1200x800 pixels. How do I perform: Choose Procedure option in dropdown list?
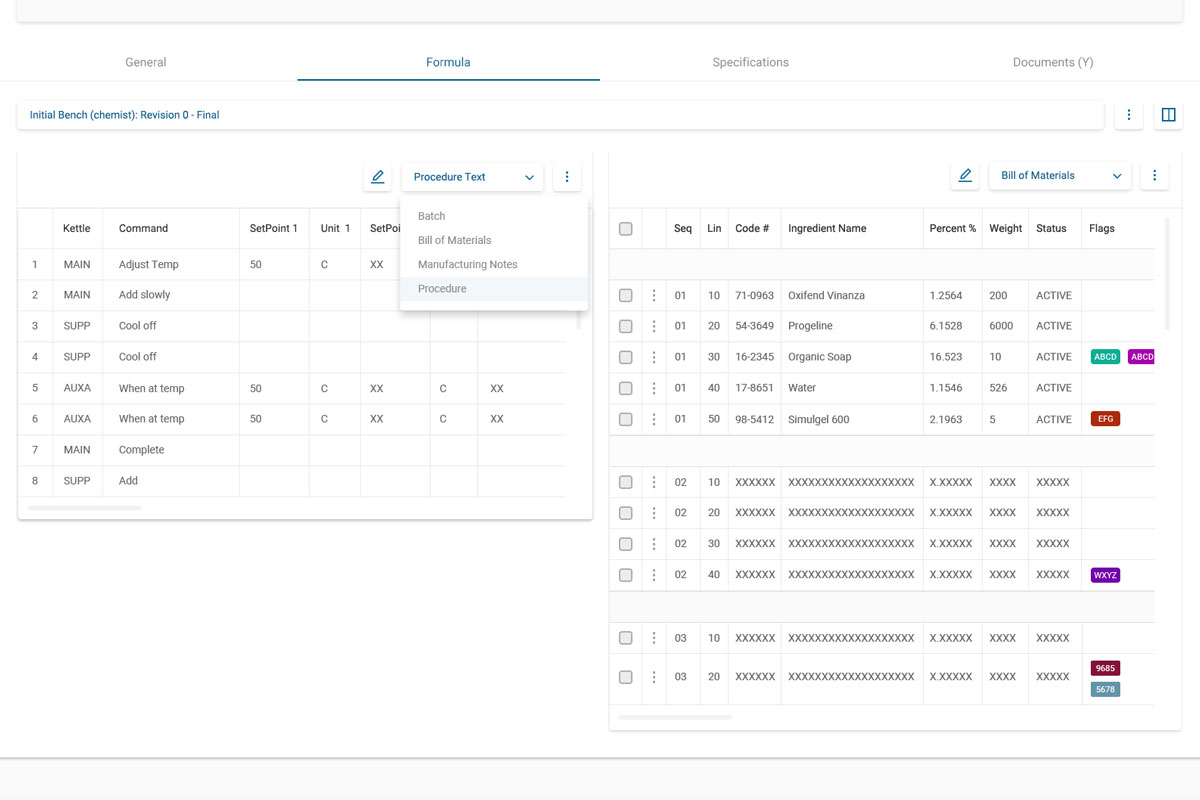494,289
